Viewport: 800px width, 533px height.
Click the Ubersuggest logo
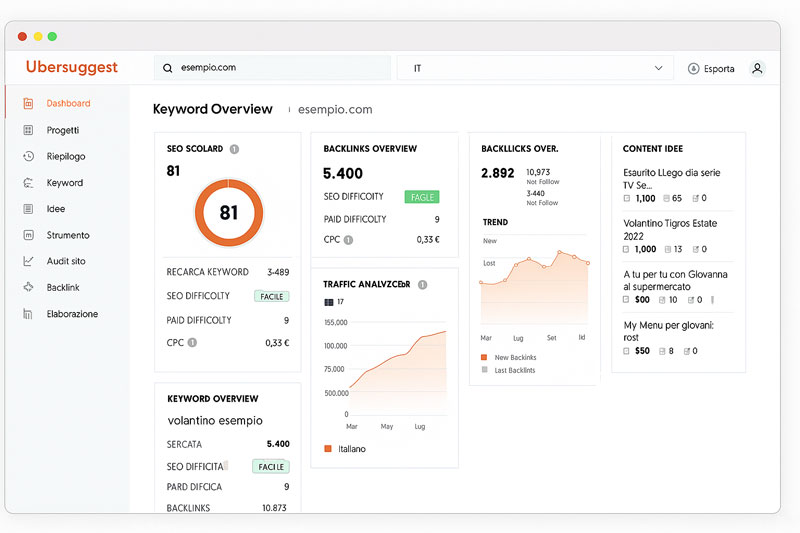pyautogui.click(x=71, y=67)
